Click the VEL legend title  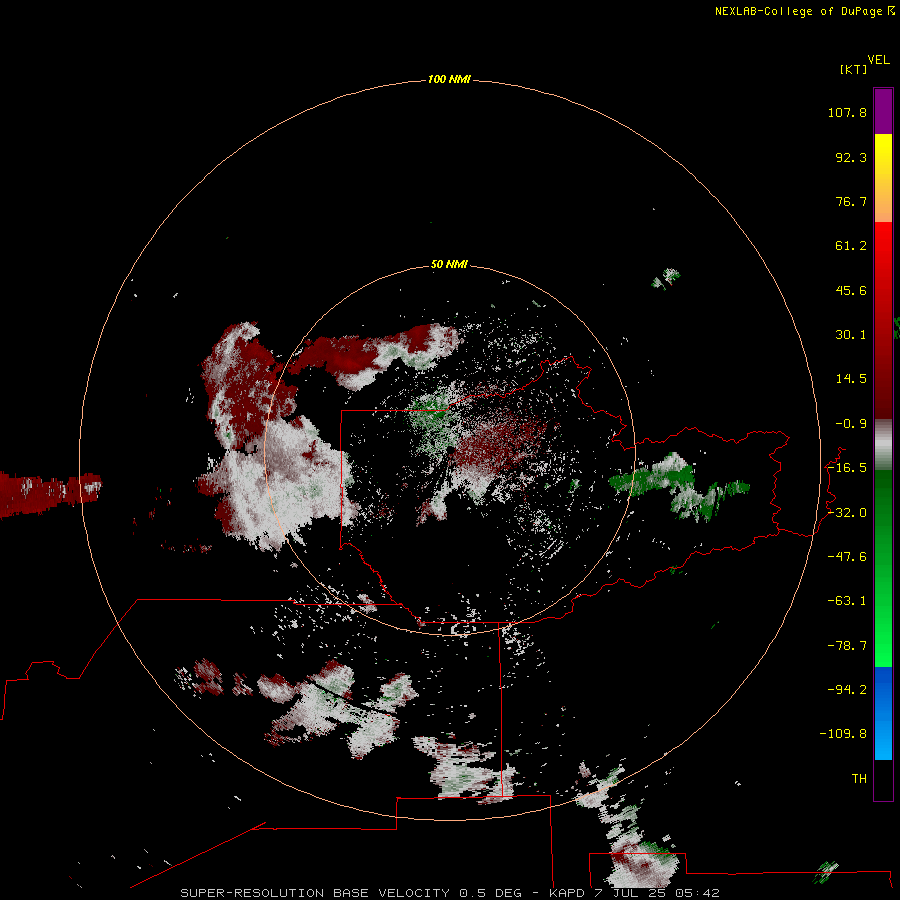point(879,60)
